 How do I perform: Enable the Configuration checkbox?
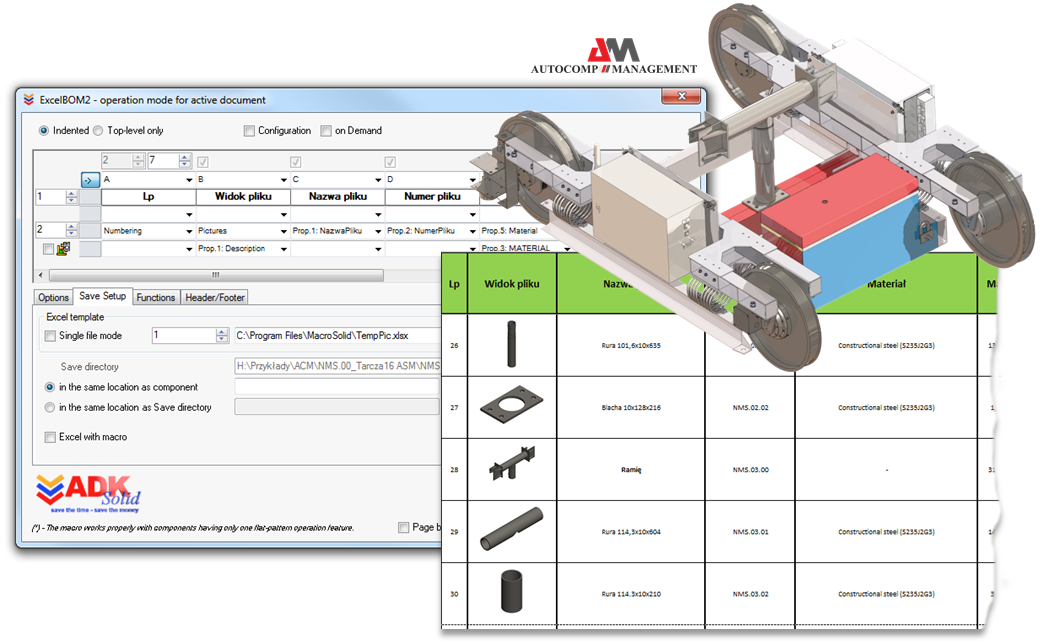[x=249, y=131]
